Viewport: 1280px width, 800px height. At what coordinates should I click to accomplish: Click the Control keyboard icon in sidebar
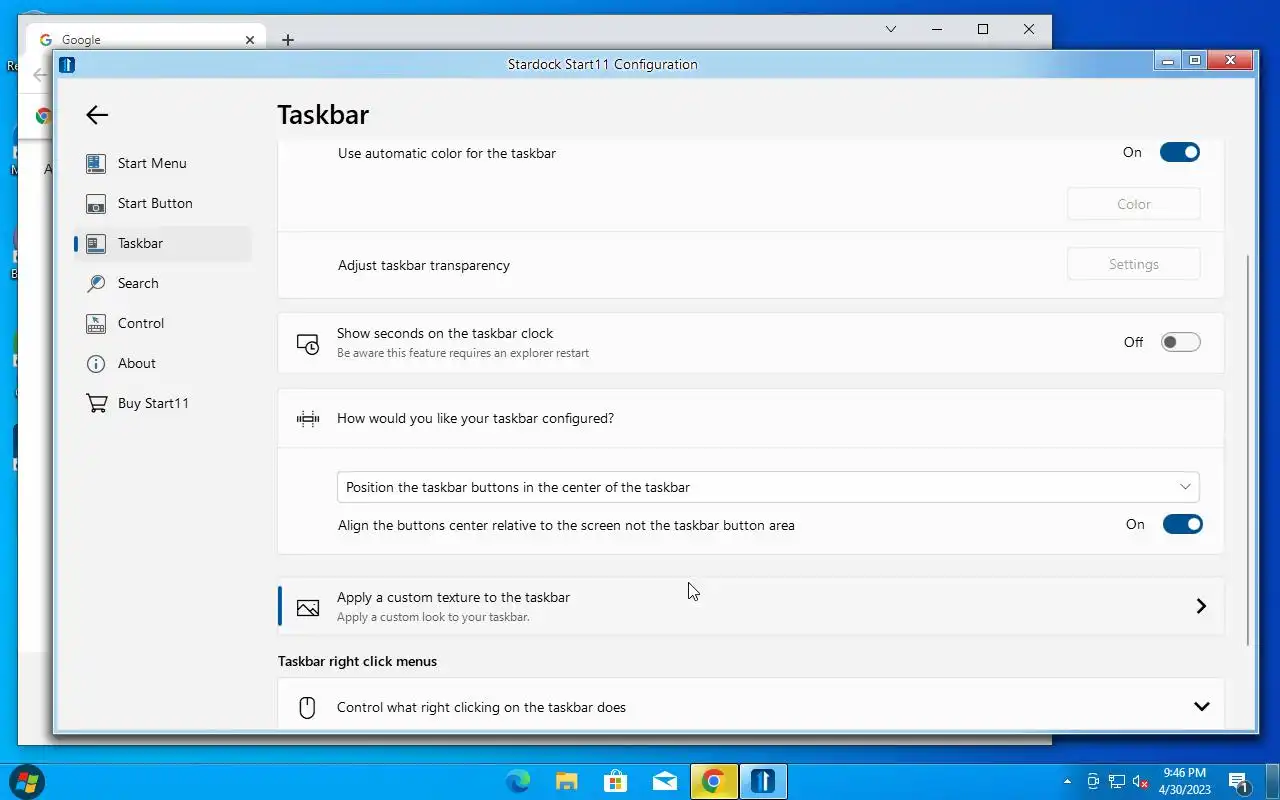click(x=96, y=323)
